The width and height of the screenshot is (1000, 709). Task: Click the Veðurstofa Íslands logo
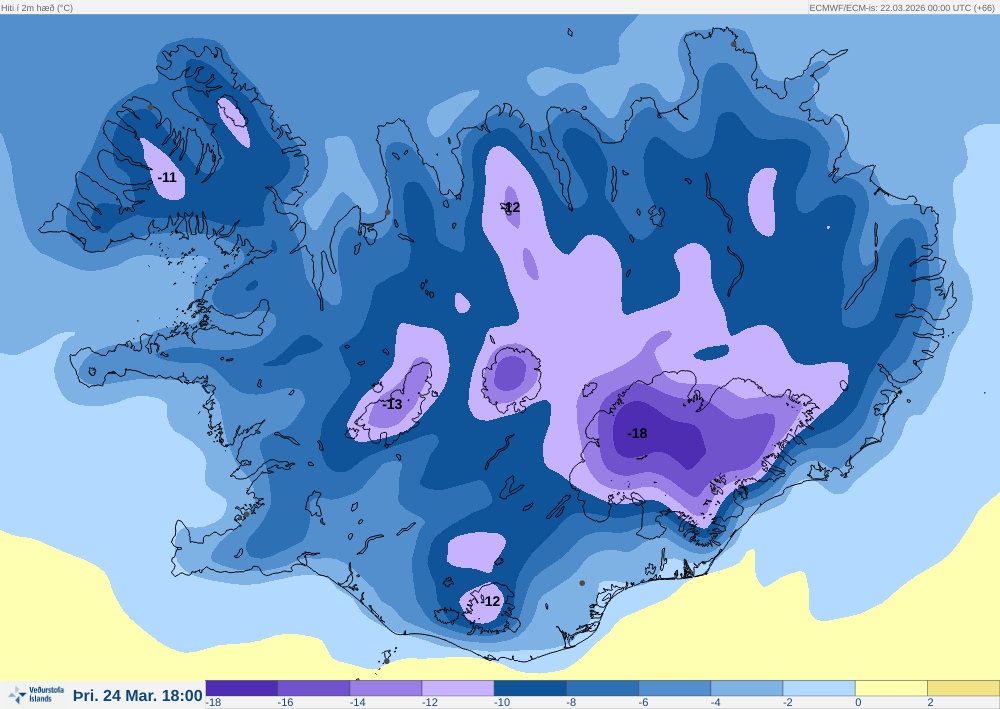[37, 694]
